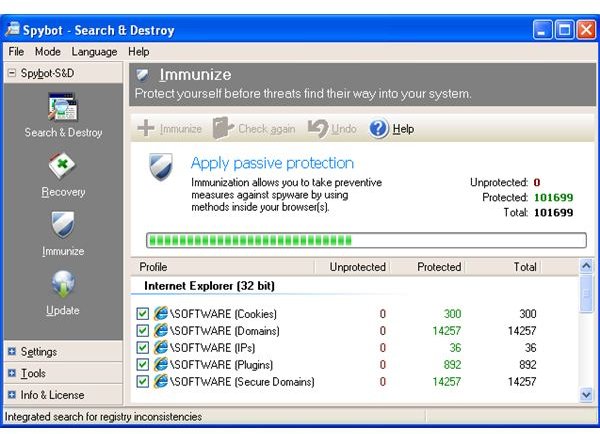Expand the Settings sidebar section

coord(12,351)
